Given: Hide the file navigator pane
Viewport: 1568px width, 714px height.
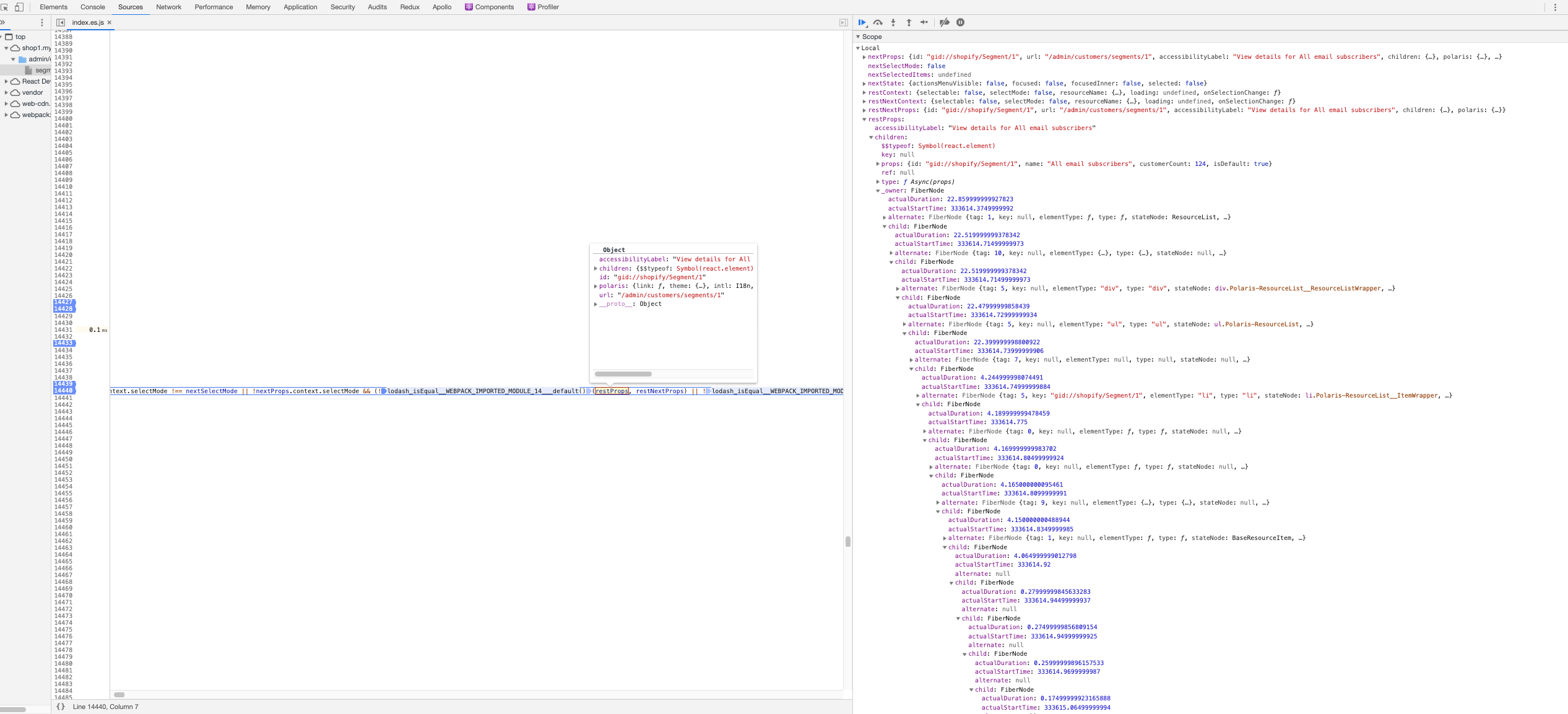Looking at the screenshot, I should click(x=61, y=22).
